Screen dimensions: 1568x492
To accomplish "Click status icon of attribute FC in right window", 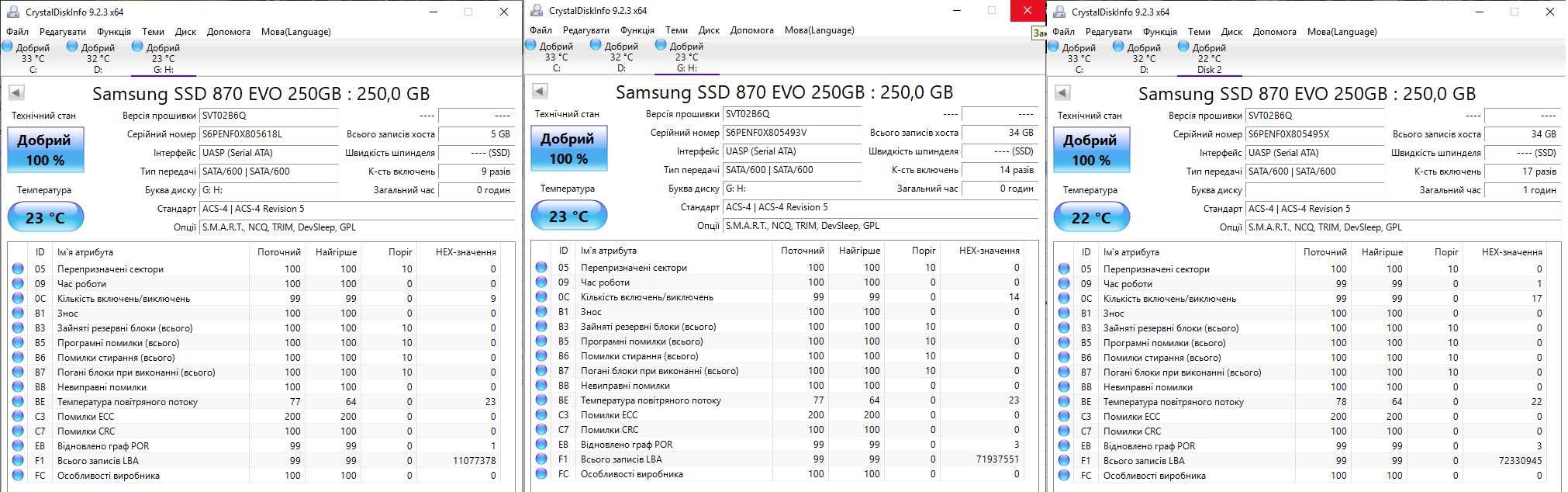I will pyautogui.click(x=1064, y=475).
